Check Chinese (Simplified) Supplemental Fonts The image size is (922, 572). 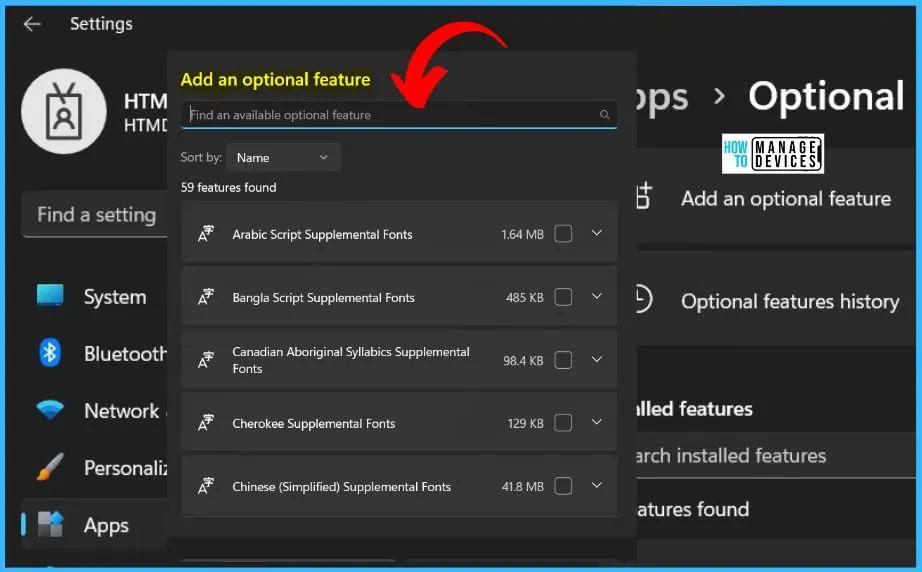[x=563, y=486]
